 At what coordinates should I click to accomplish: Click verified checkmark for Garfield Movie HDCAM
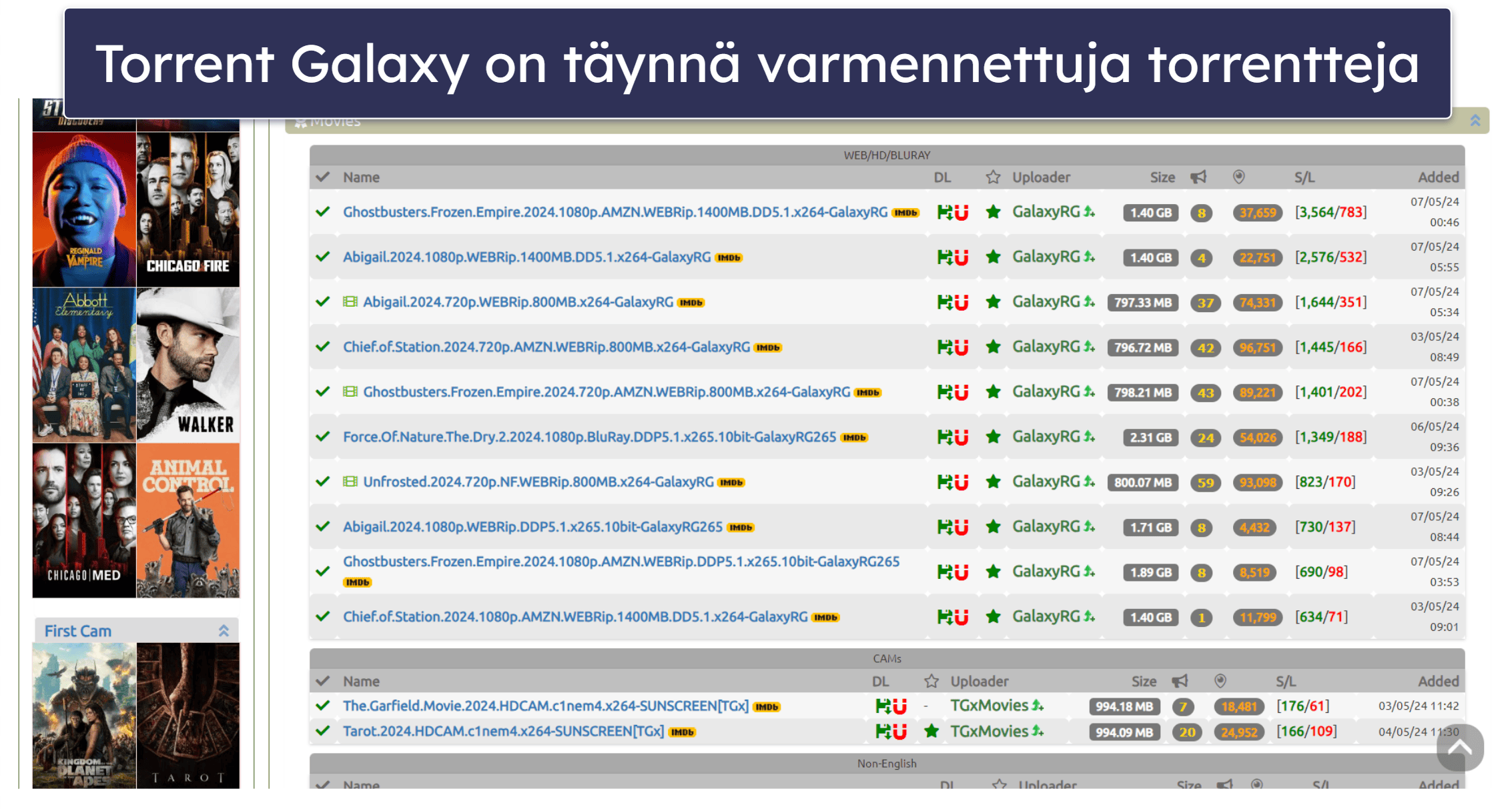pyautogui.click(x=324, y=706)
